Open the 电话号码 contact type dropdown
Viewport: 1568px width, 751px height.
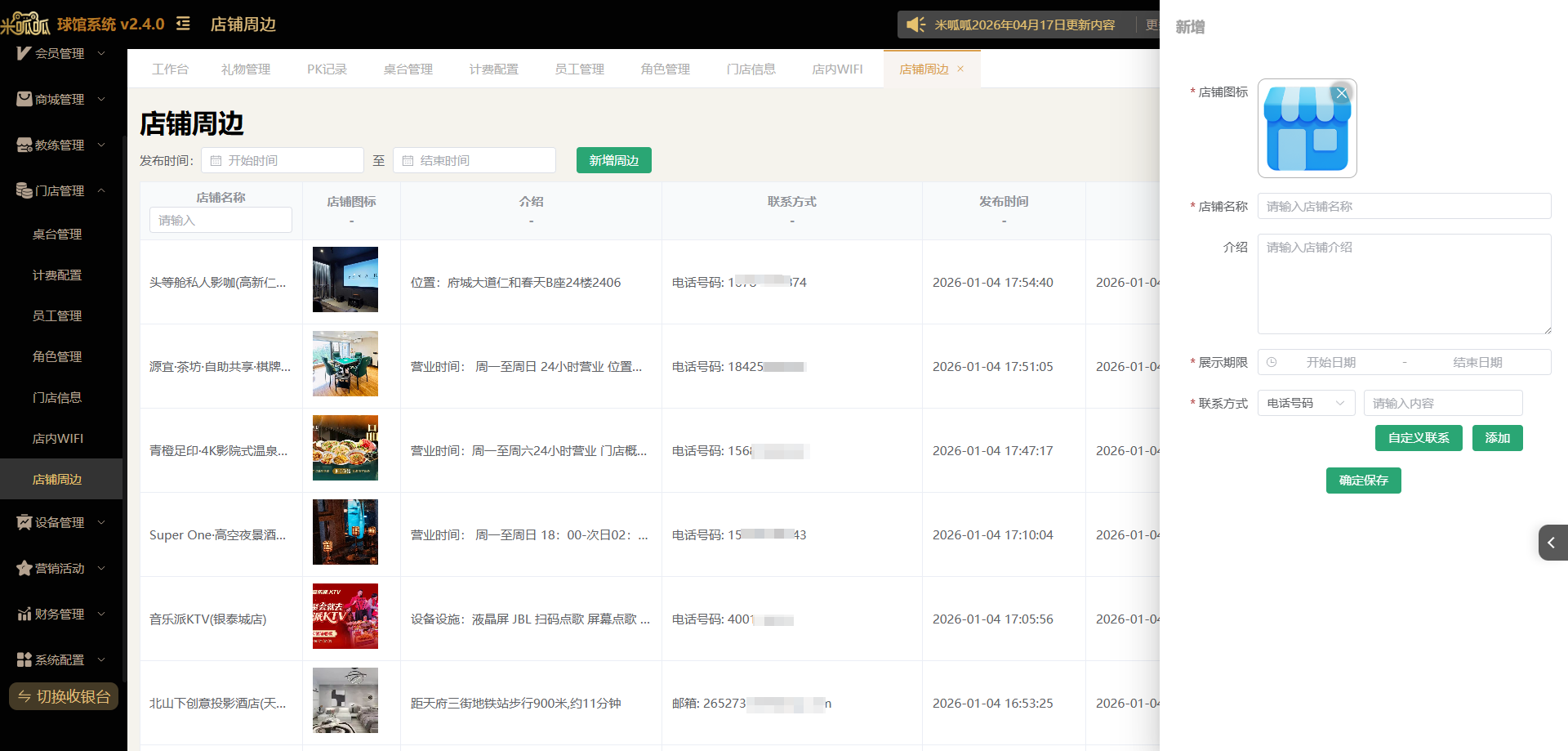pos(1306,403)
